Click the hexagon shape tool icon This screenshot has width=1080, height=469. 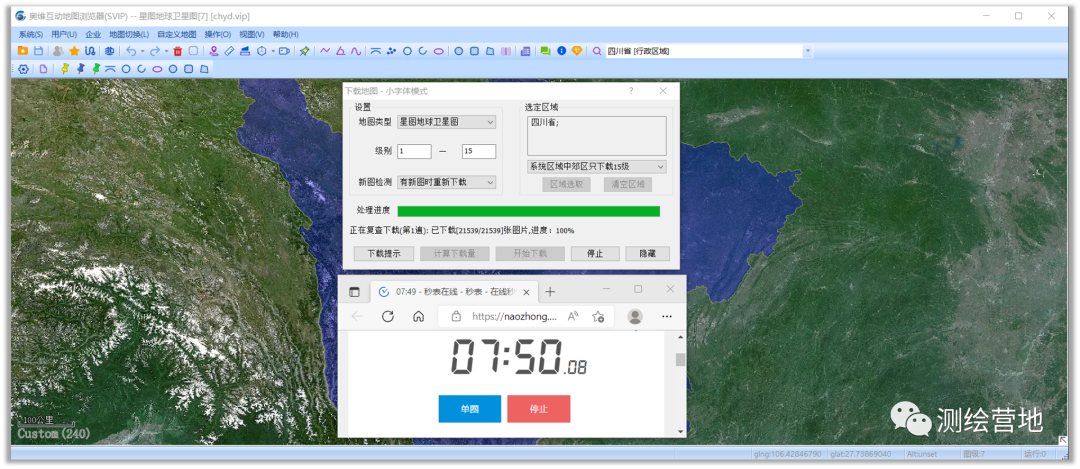(262, 50)
